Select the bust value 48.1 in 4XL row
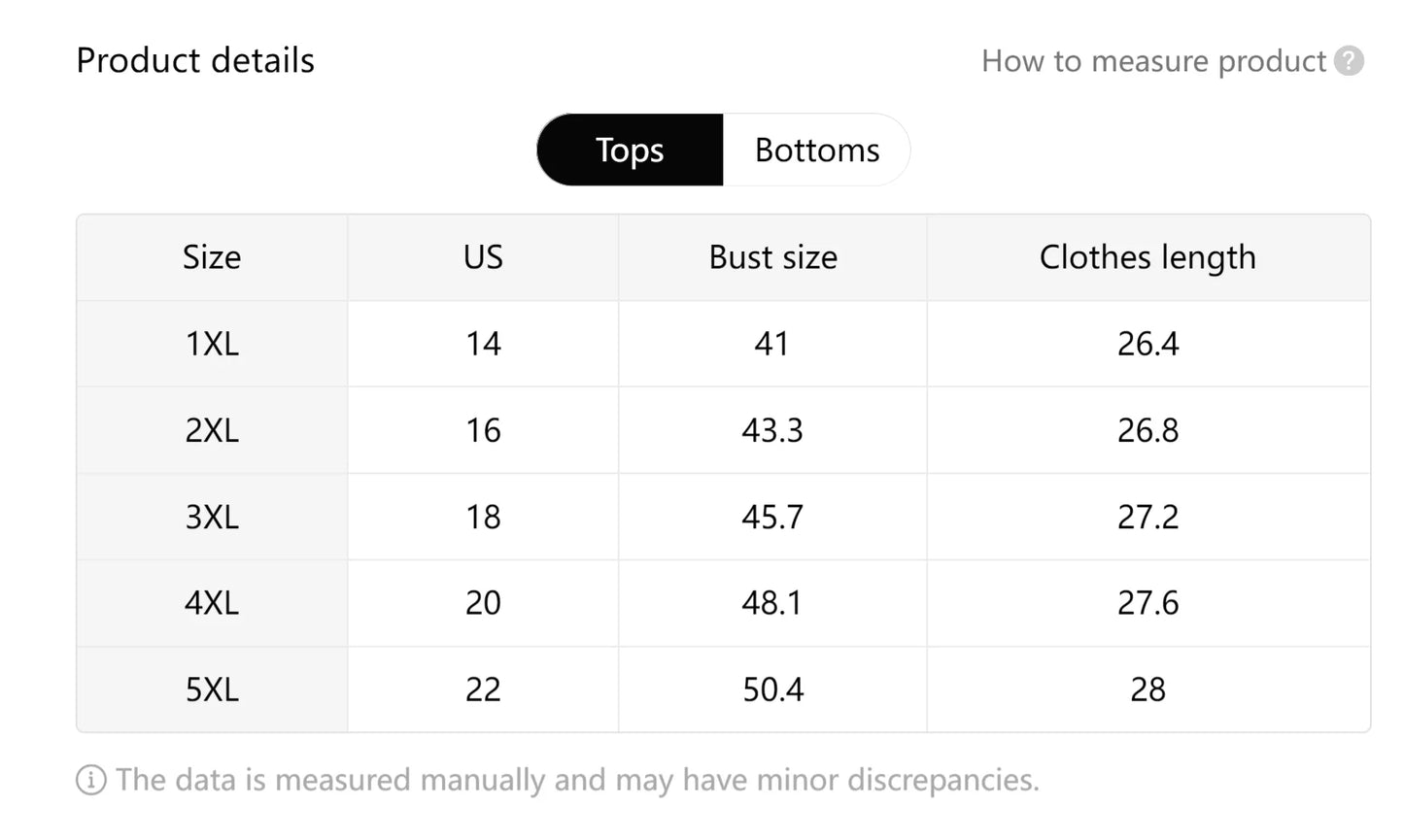 (x=772, y=603)
